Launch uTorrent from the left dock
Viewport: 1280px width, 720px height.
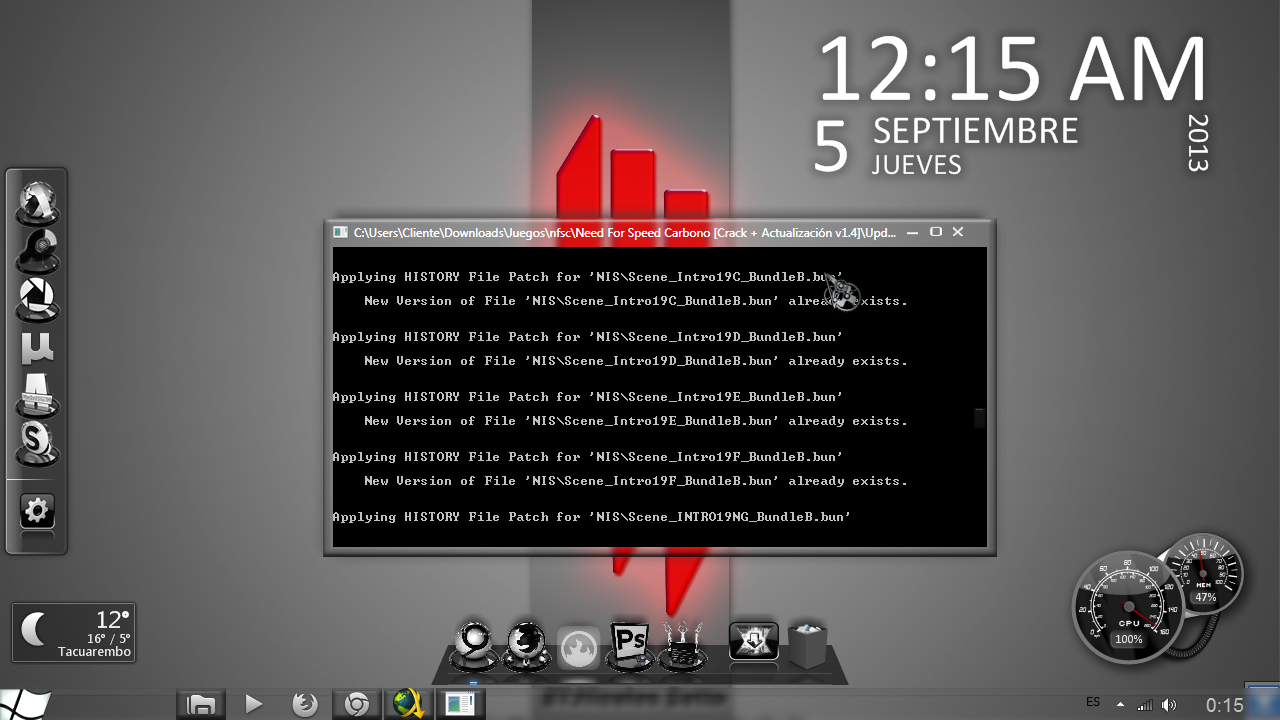click(38, 348)
